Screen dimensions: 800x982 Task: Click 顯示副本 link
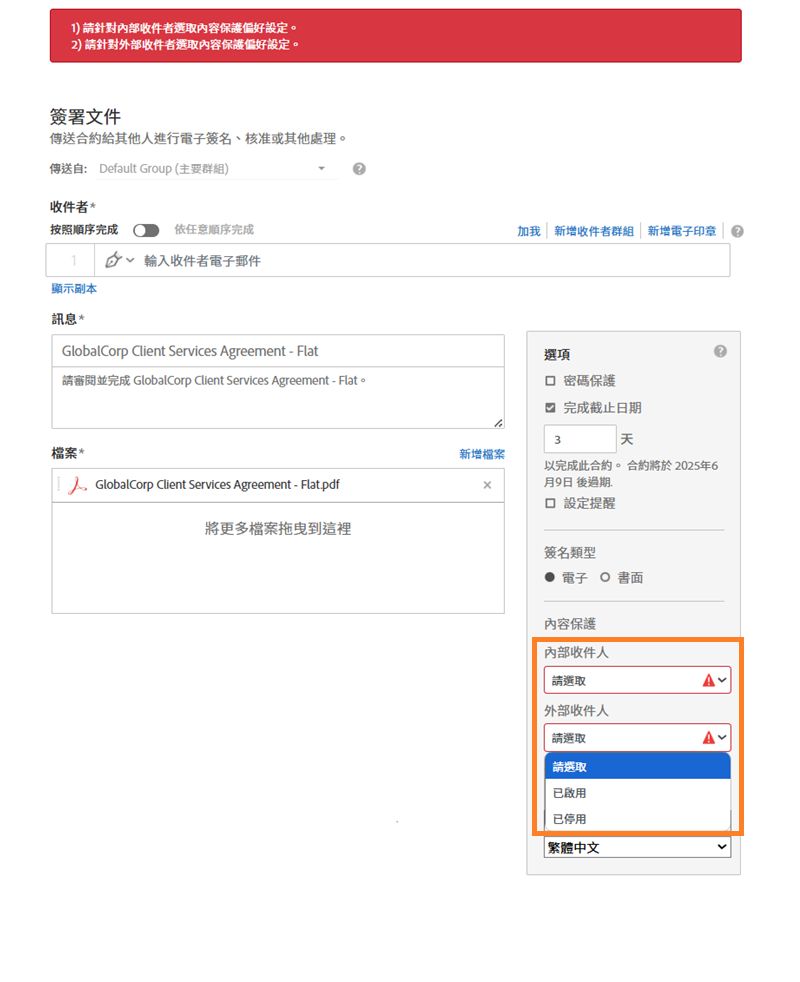pyautogui.click(x=74, y=289)
